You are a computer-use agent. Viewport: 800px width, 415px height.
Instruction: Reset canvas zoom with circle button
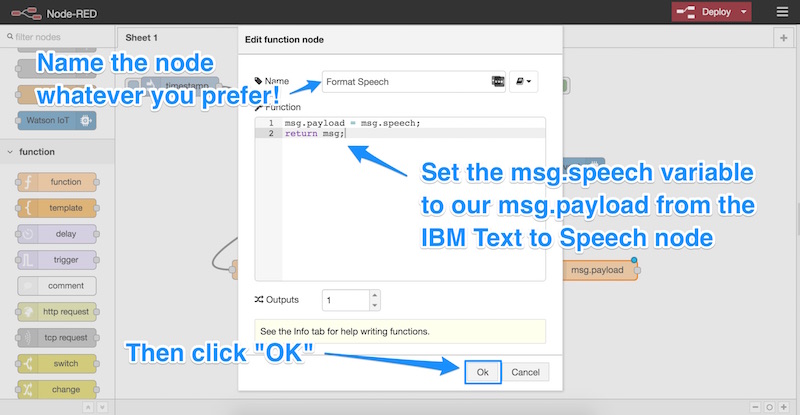click(769, 407)
